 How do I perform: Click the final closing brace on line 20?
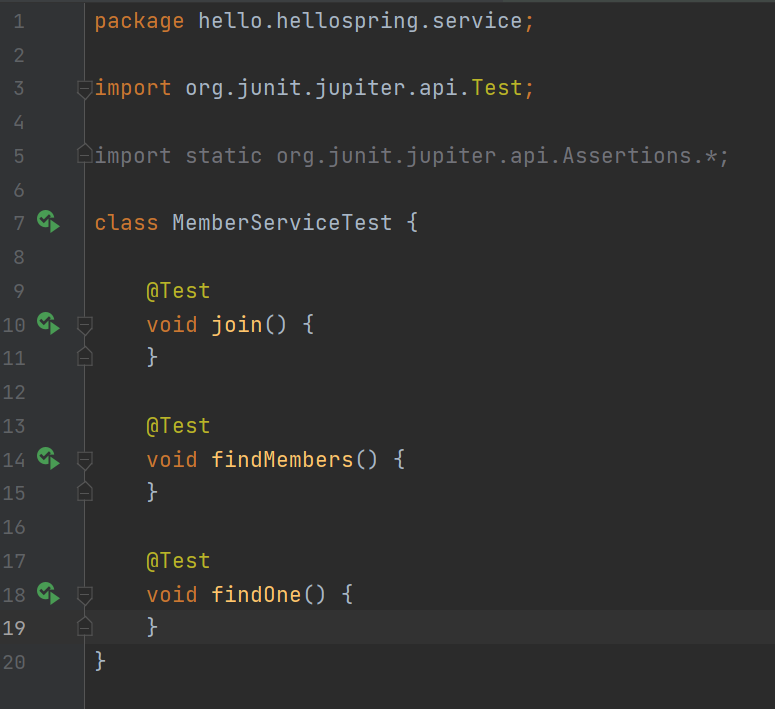(x=100, y=662)
